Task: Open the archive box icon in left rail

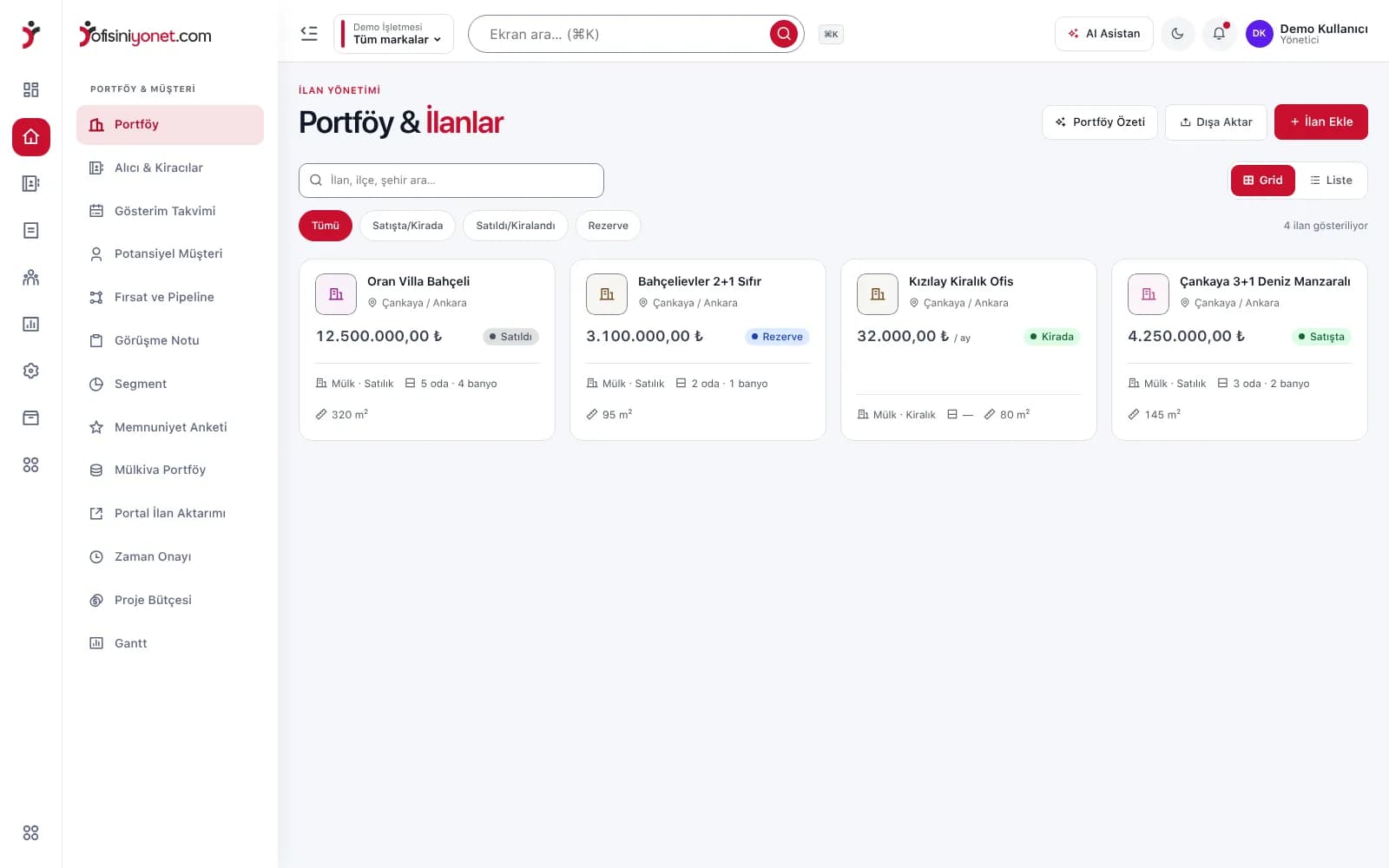Action: pos(30,418)
